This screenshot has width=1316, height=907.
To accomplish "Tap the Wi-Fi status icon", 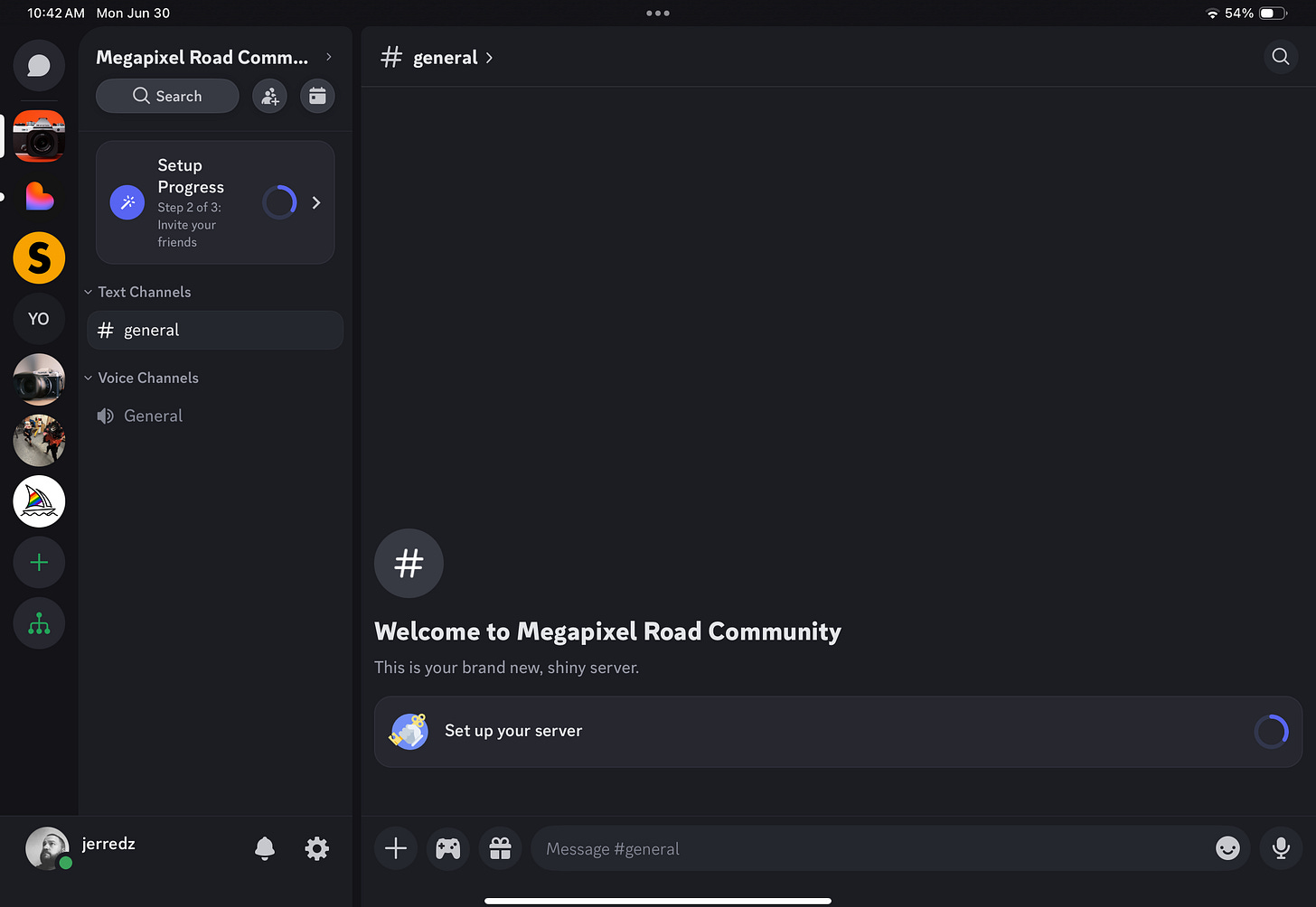I will (1212, 14).
